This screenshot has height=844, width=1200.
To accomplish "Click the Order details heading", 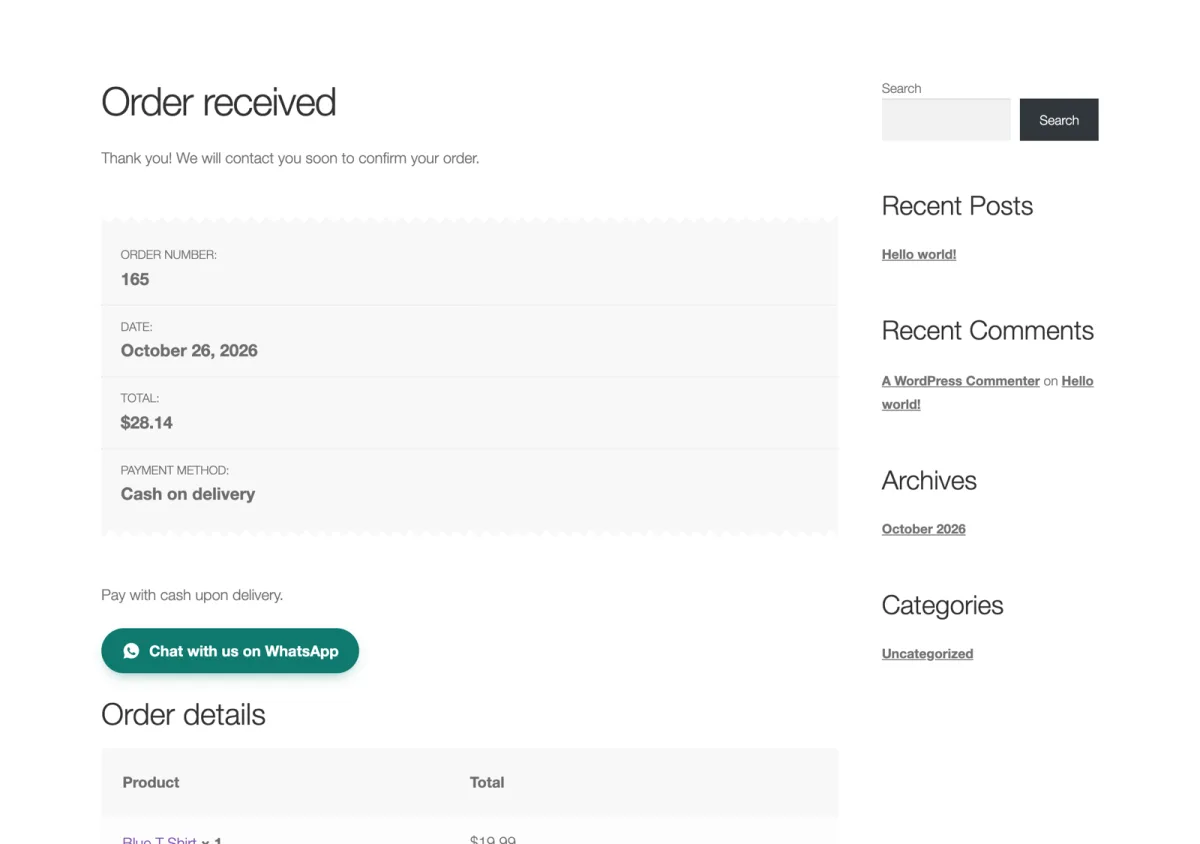I will click(183, 715).
